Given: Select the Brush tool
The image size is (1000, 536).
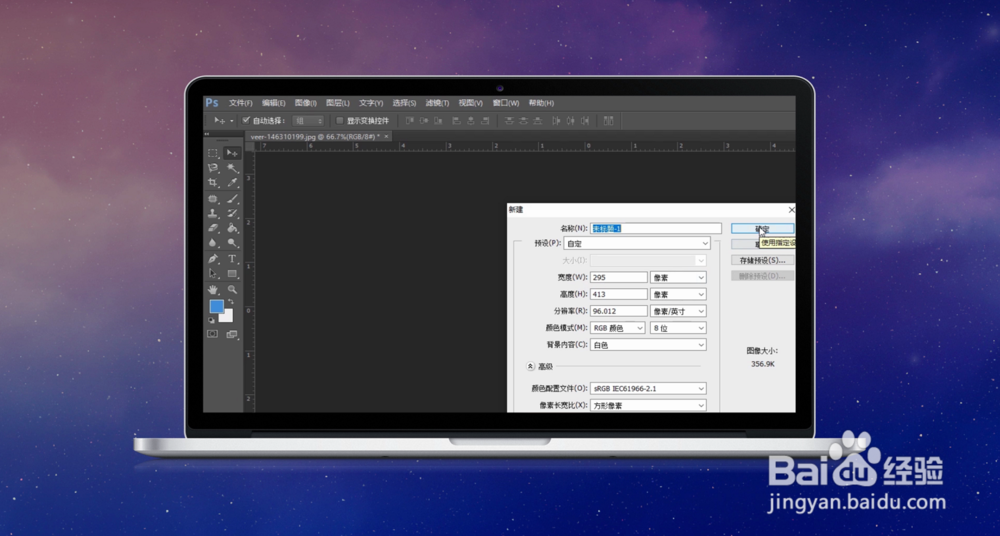Looking at the screenshot, I should pos(232,199).
